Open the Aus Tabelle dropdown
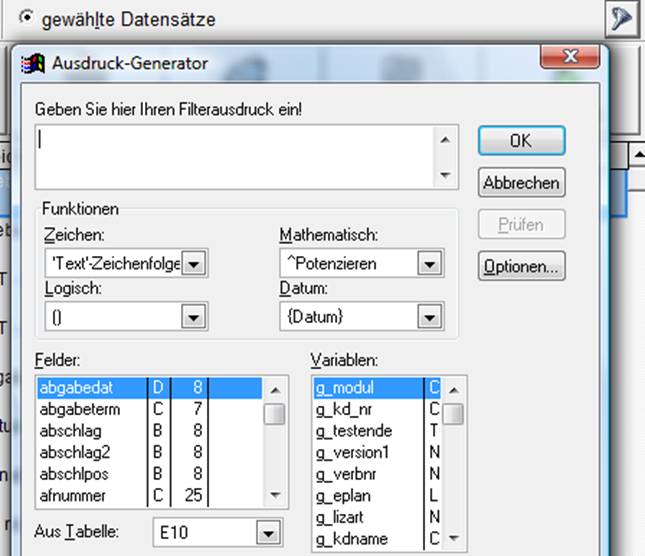 [x=265, y=533]
